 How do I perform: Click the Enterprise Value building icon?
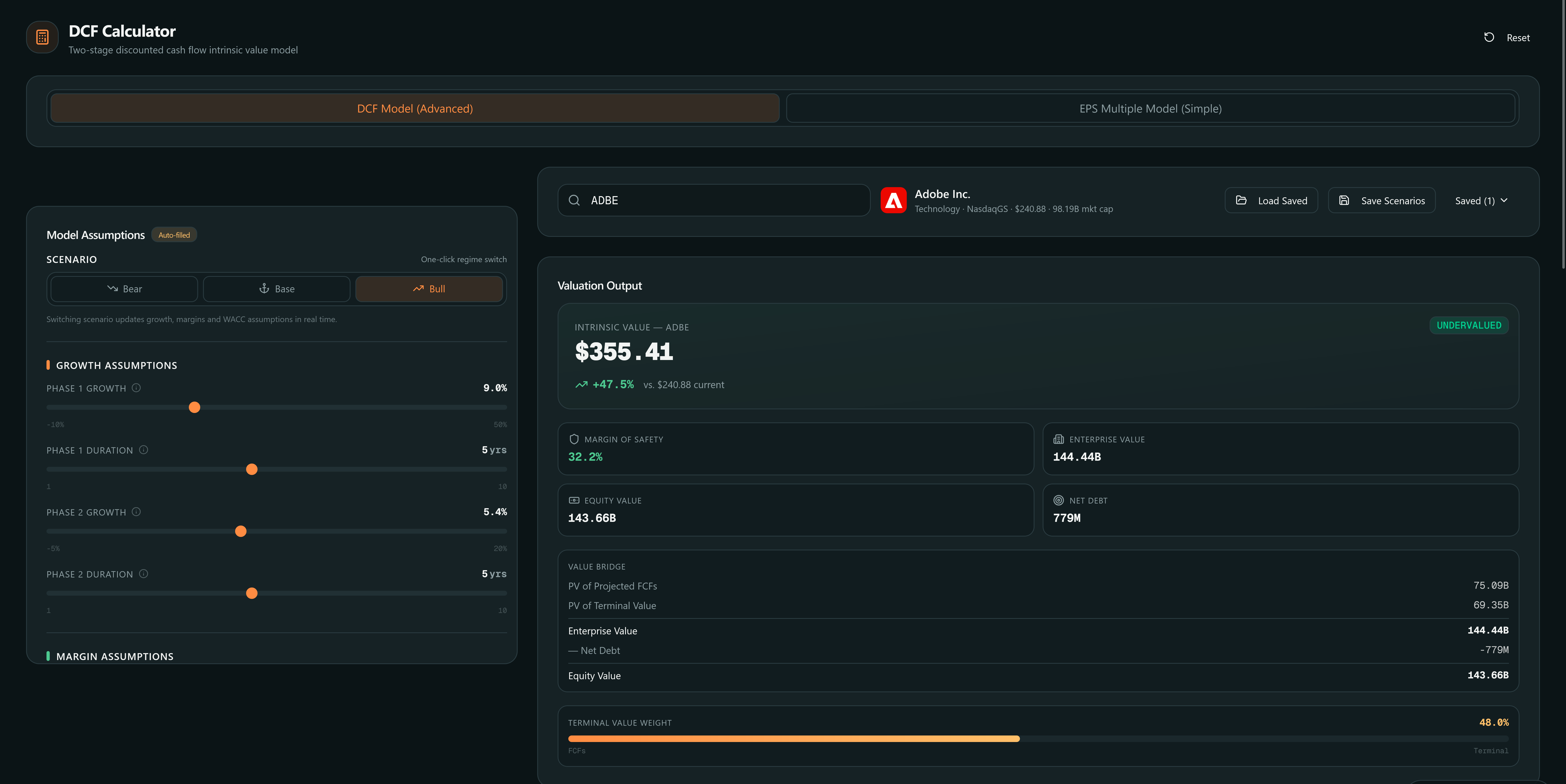1058,439
